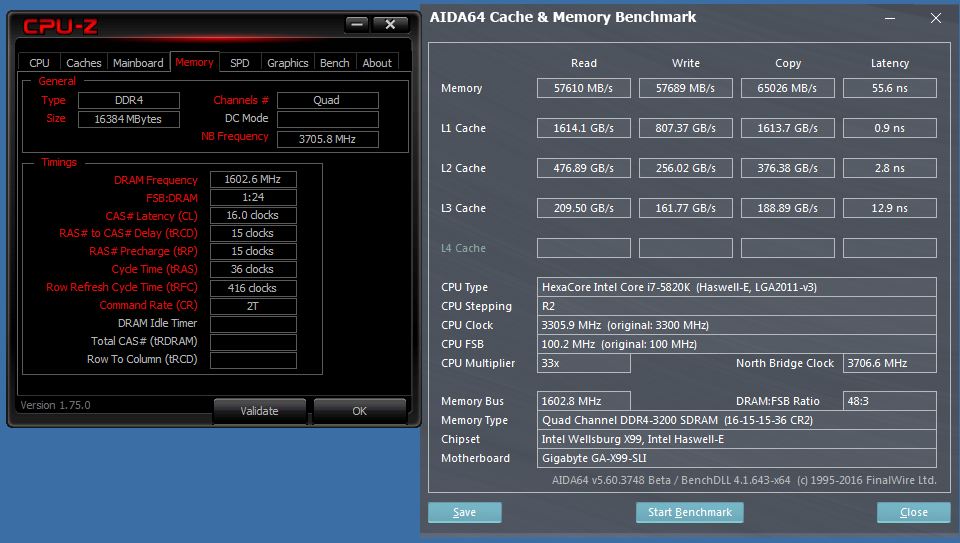Click the L2 Cache copy 376.38 GB/s
Screen dimensions: 960x543
pyautogui.click(x=787, y=168)
